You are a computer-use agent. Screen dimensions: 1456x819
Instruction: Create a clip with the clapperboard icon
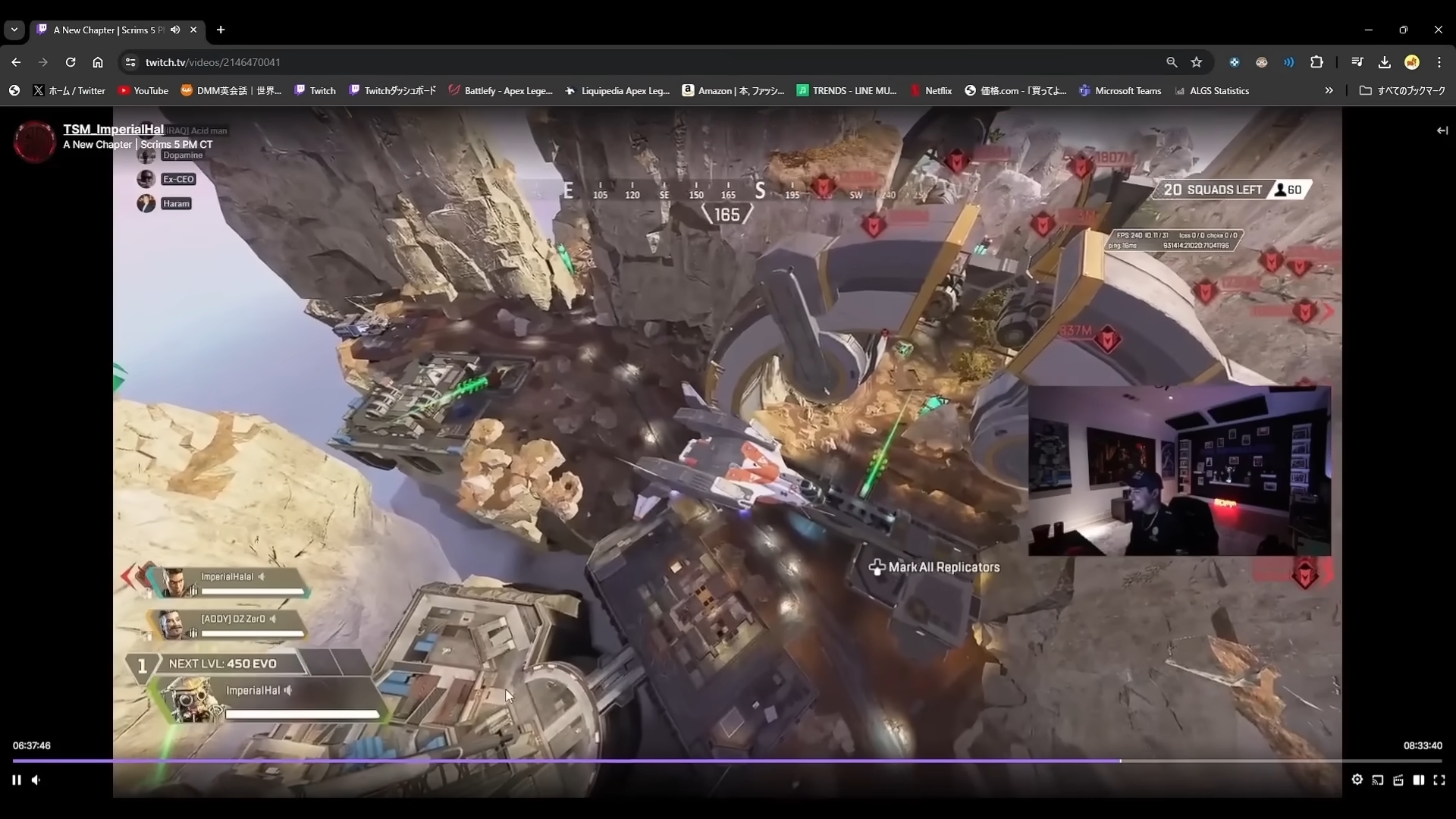click(1398, 780)
